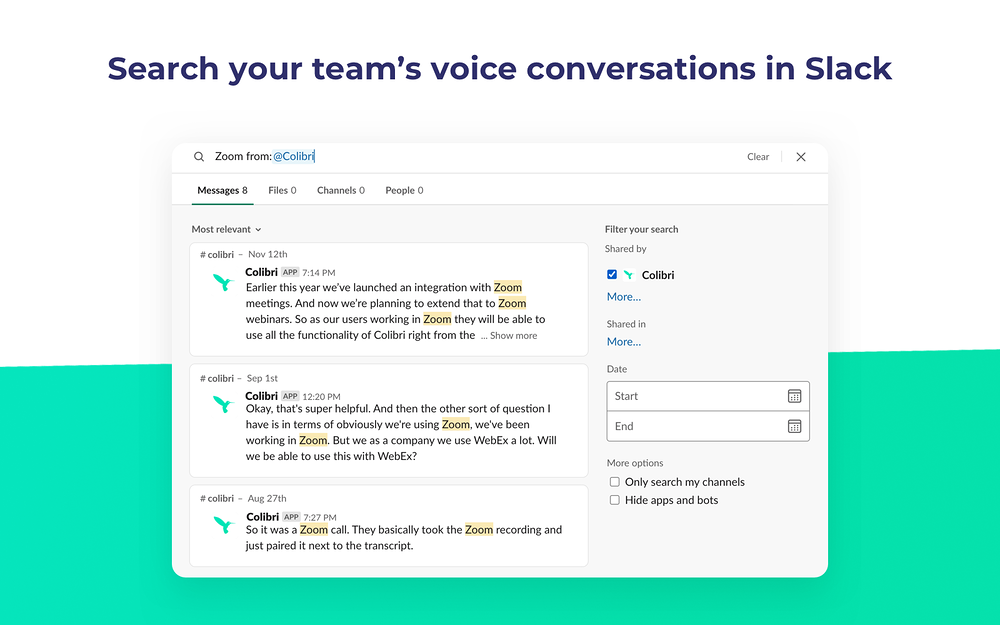Switch to the Messages 8 tab
Viewport: 1000px width, 625px height.
(222, 190)
